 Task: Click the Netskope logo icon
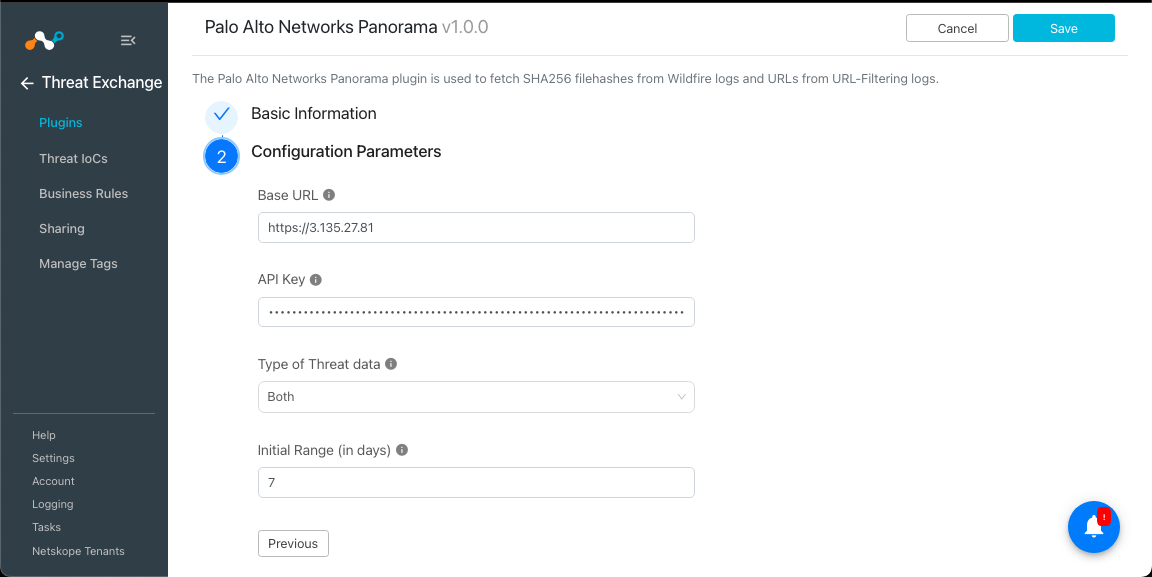pos(44,40)
